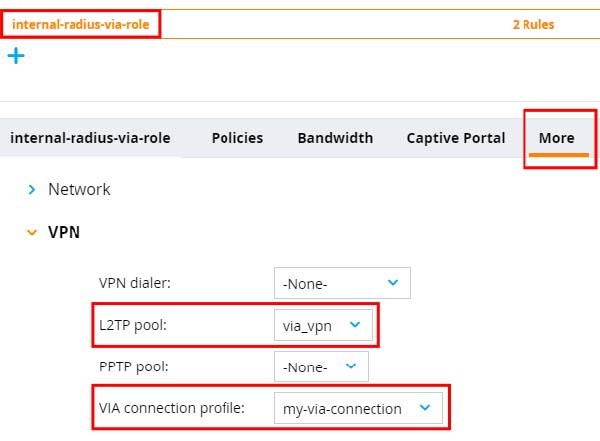Switch to the Captive Portal tab

[456, 138]
